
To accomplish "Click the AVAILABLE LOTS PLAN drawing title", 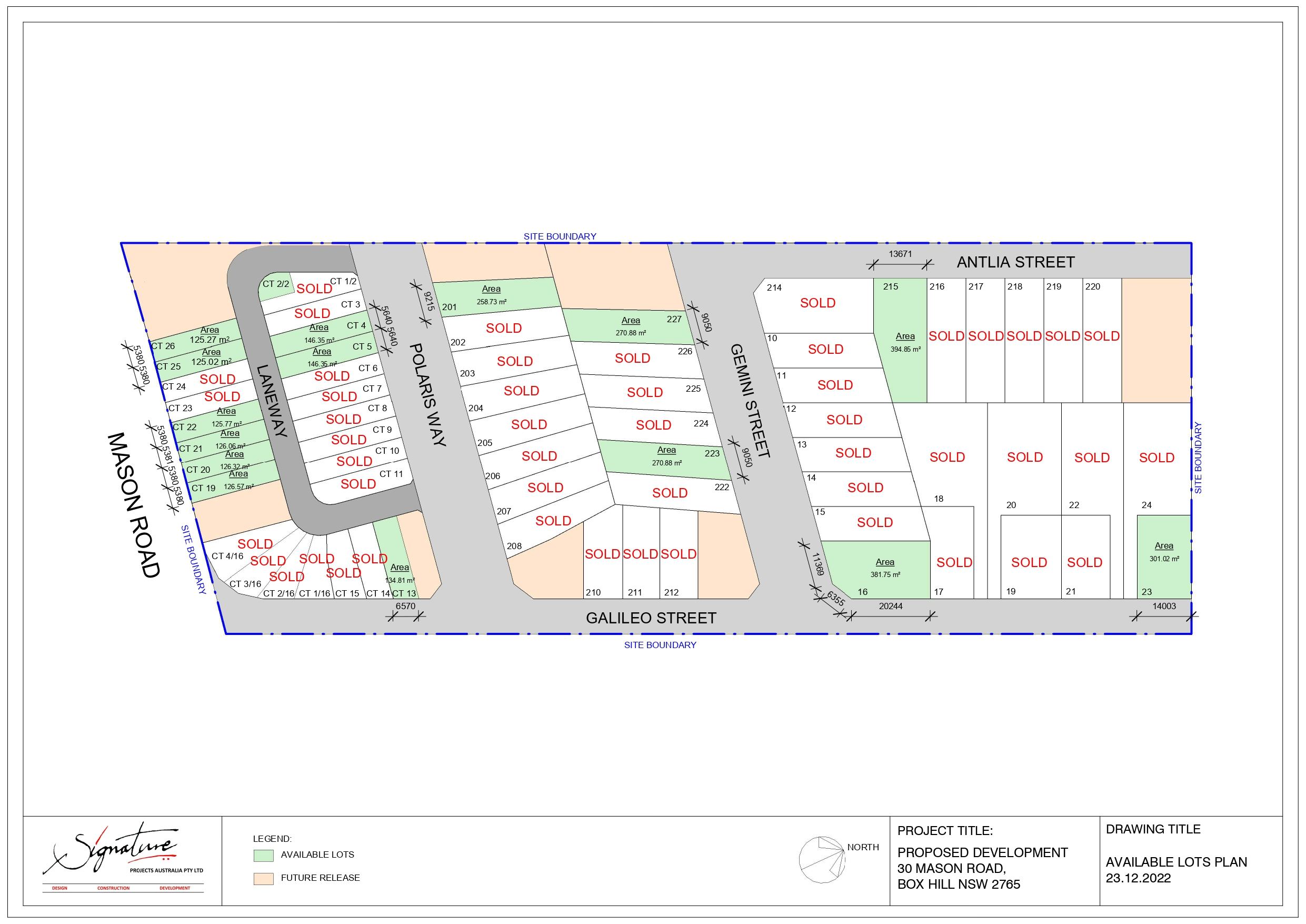I will 1176,862.
